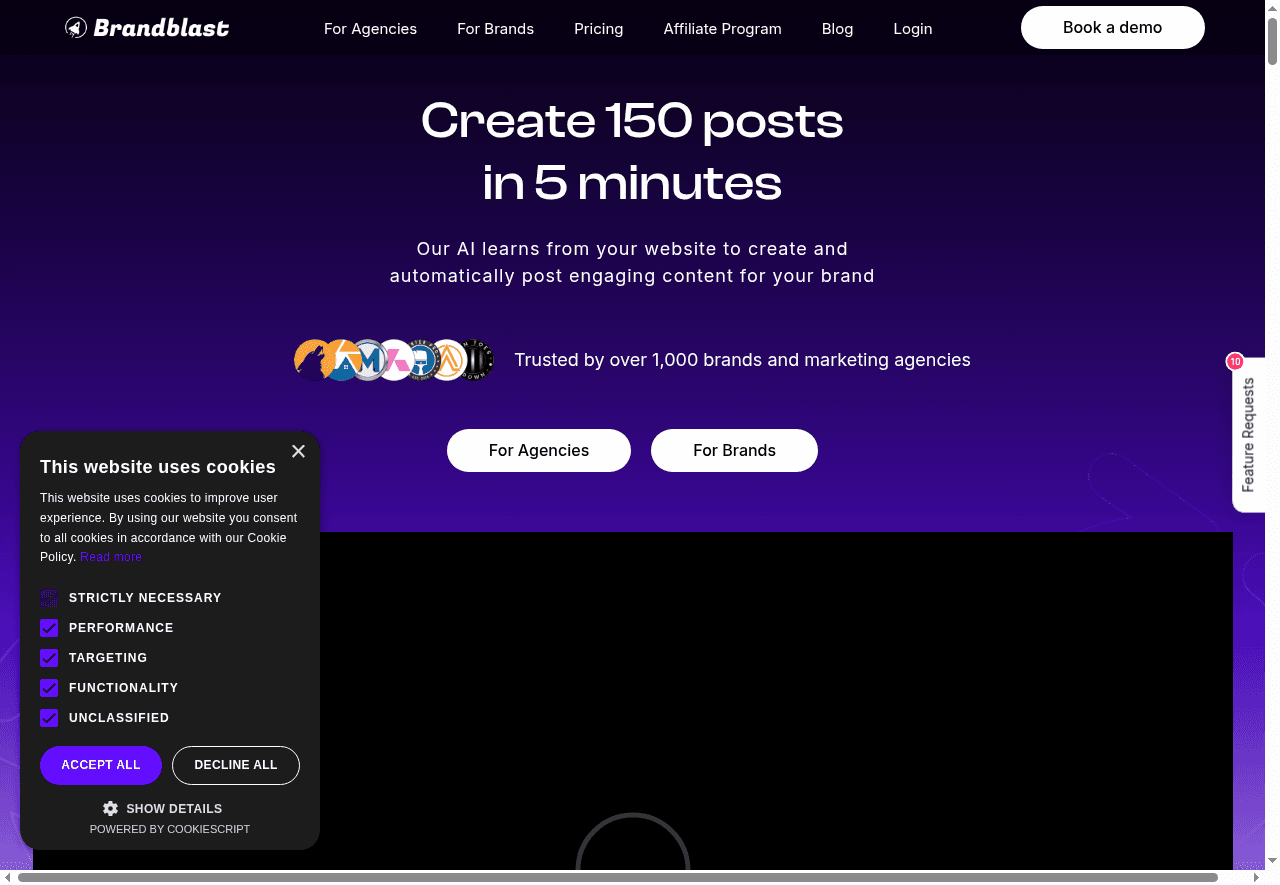Select the pink 'A' brand logo
Viewport: 1280px width, 885px height.
click(394, 360)
